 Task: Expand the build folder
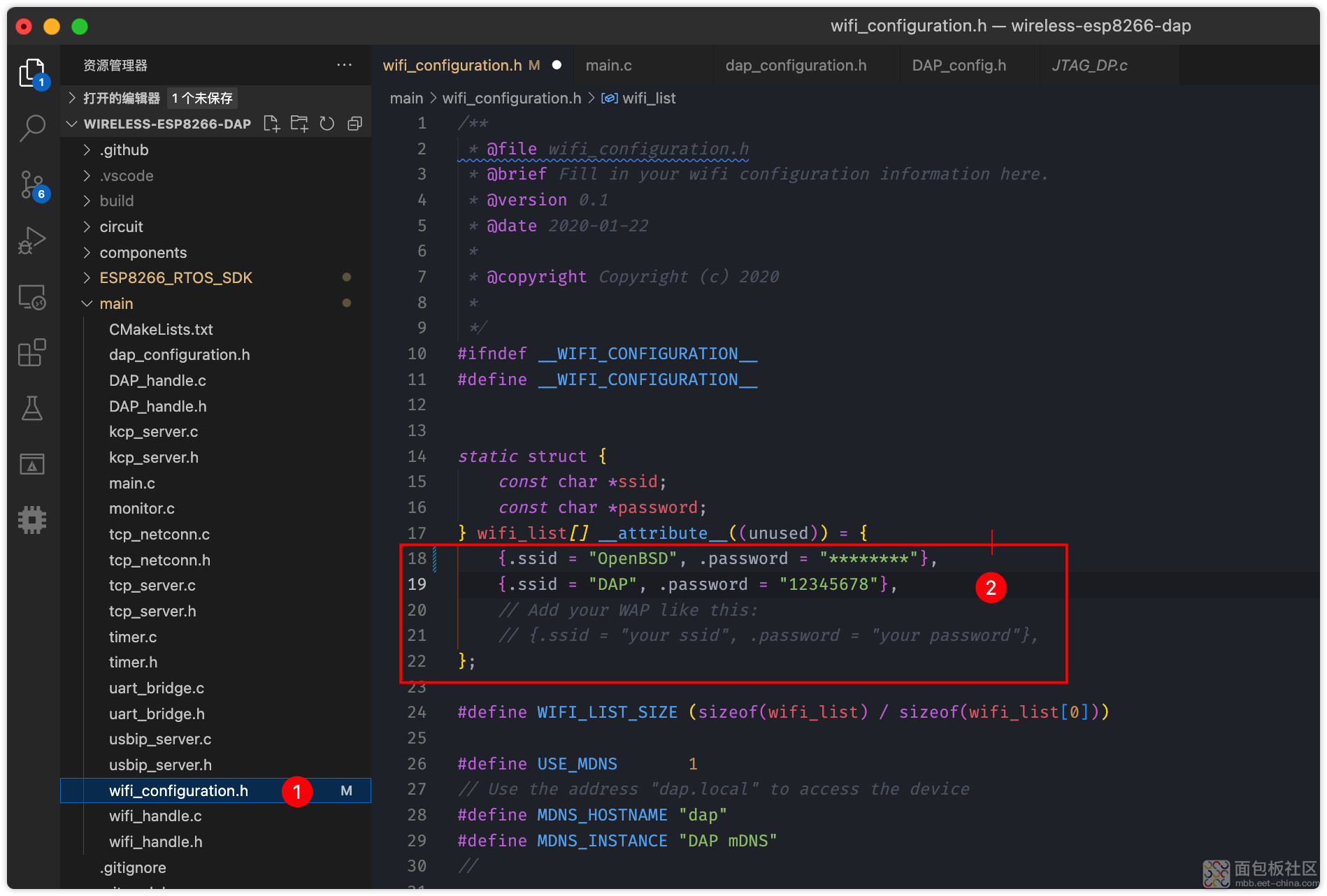pyautogui.click(x=87, y=201)
